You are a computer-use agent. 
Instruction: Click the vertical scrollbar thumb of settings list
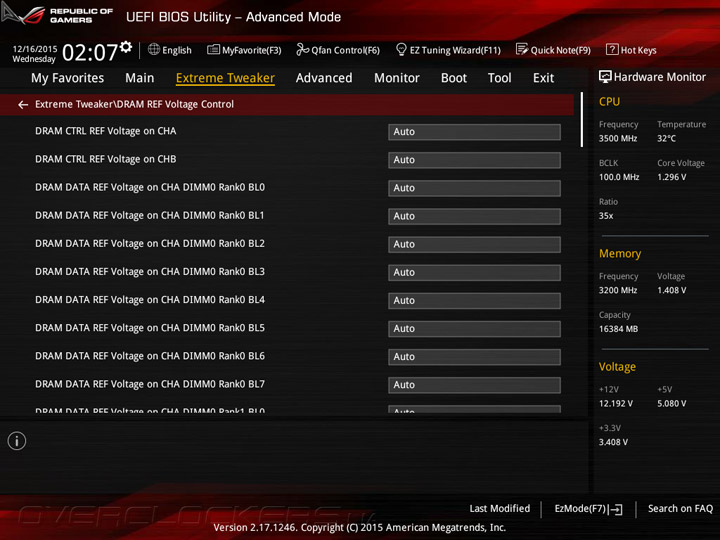[582, 119]
